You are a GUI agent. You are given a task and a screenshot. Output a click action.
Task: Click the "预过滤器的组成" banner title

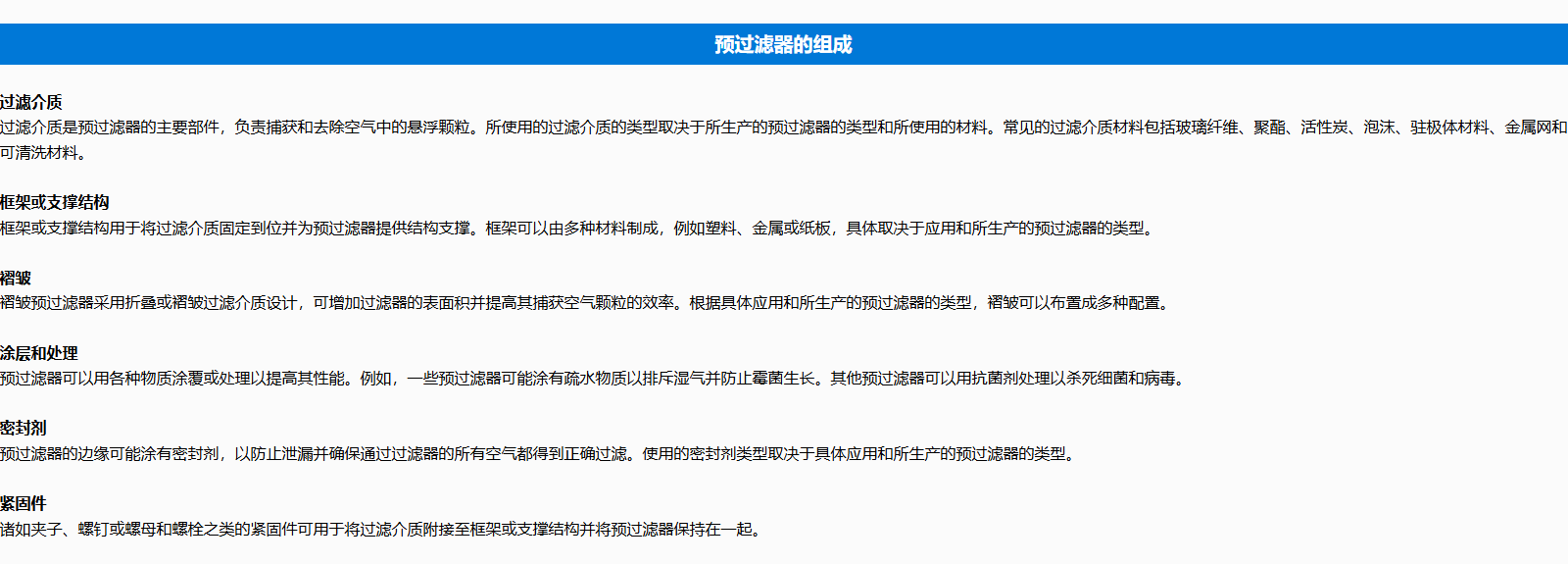pos(783,44)
